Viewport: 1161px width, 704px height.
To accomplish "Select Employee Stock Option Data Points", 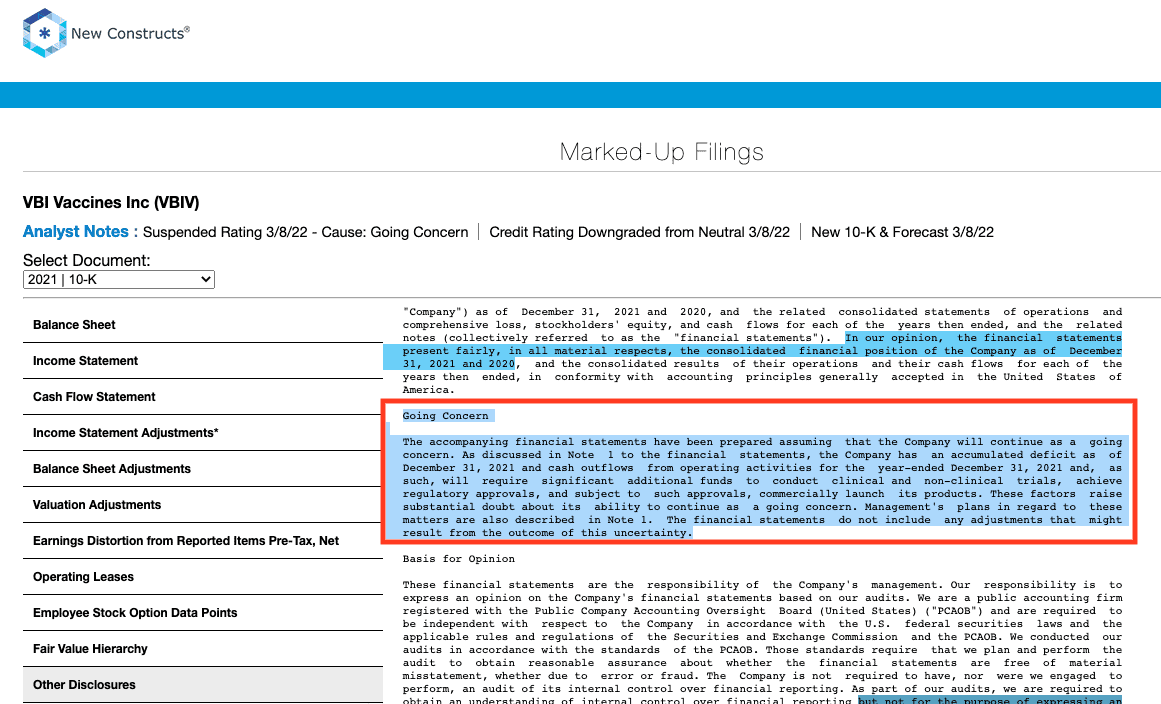I will tap(203, 613).
